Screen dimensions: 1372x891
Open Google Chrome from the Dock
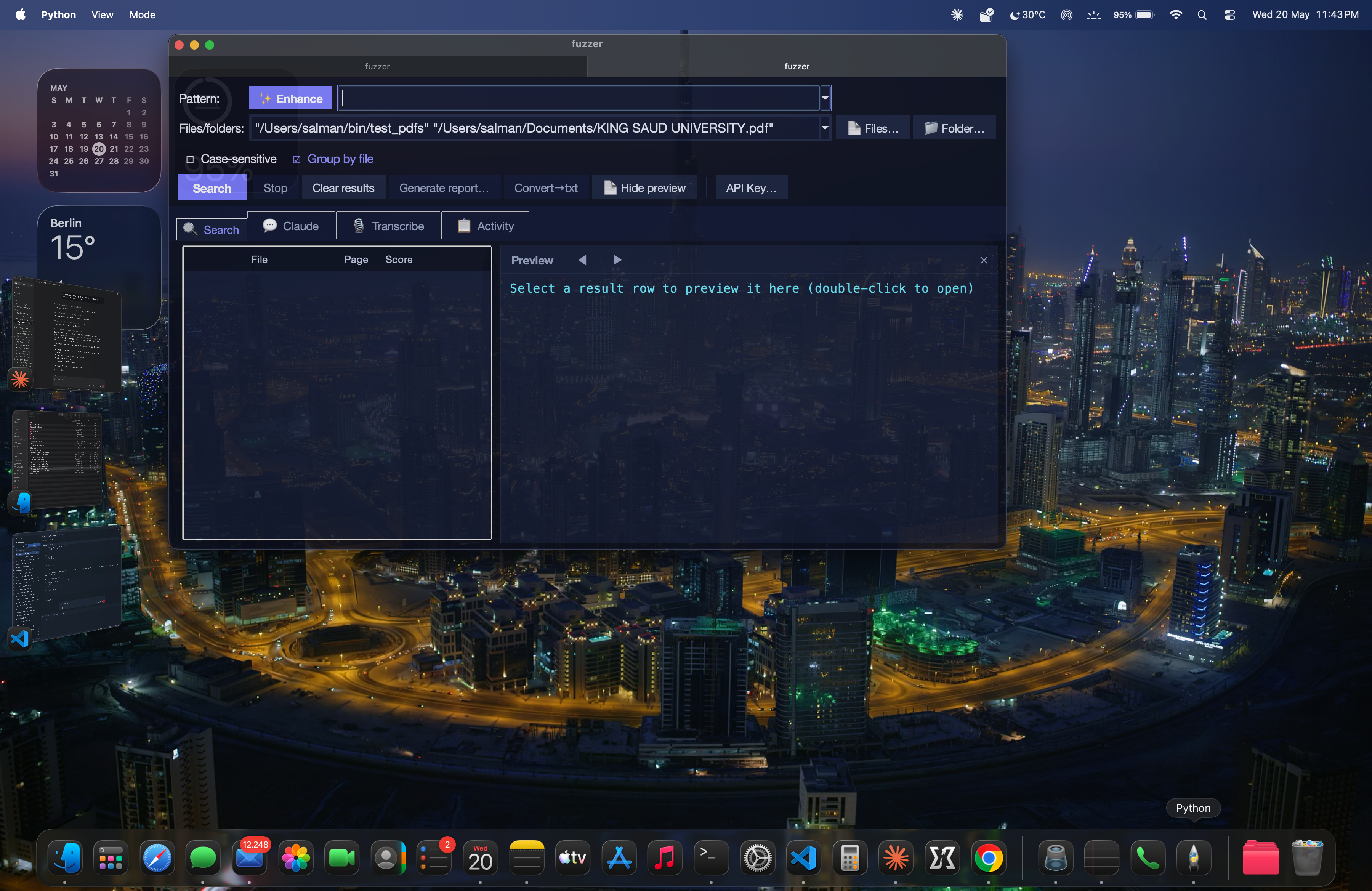coord(989,857)
